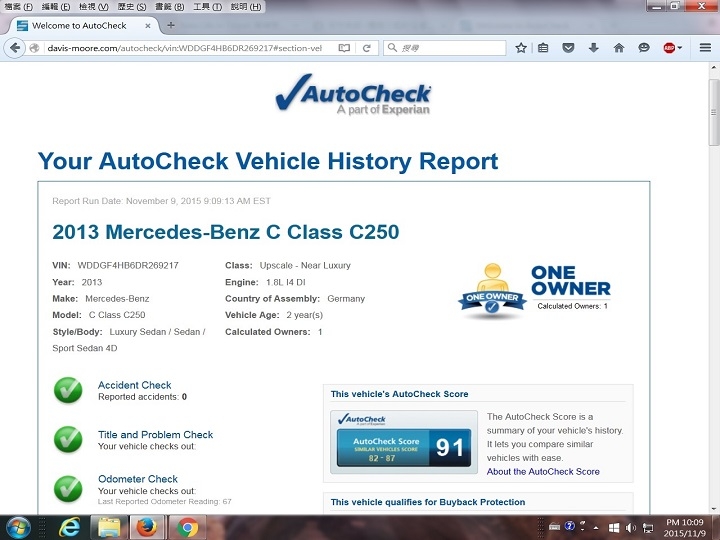
Task: Switch to Firefox in the taskbar
Action: click(x=147, y=528)
